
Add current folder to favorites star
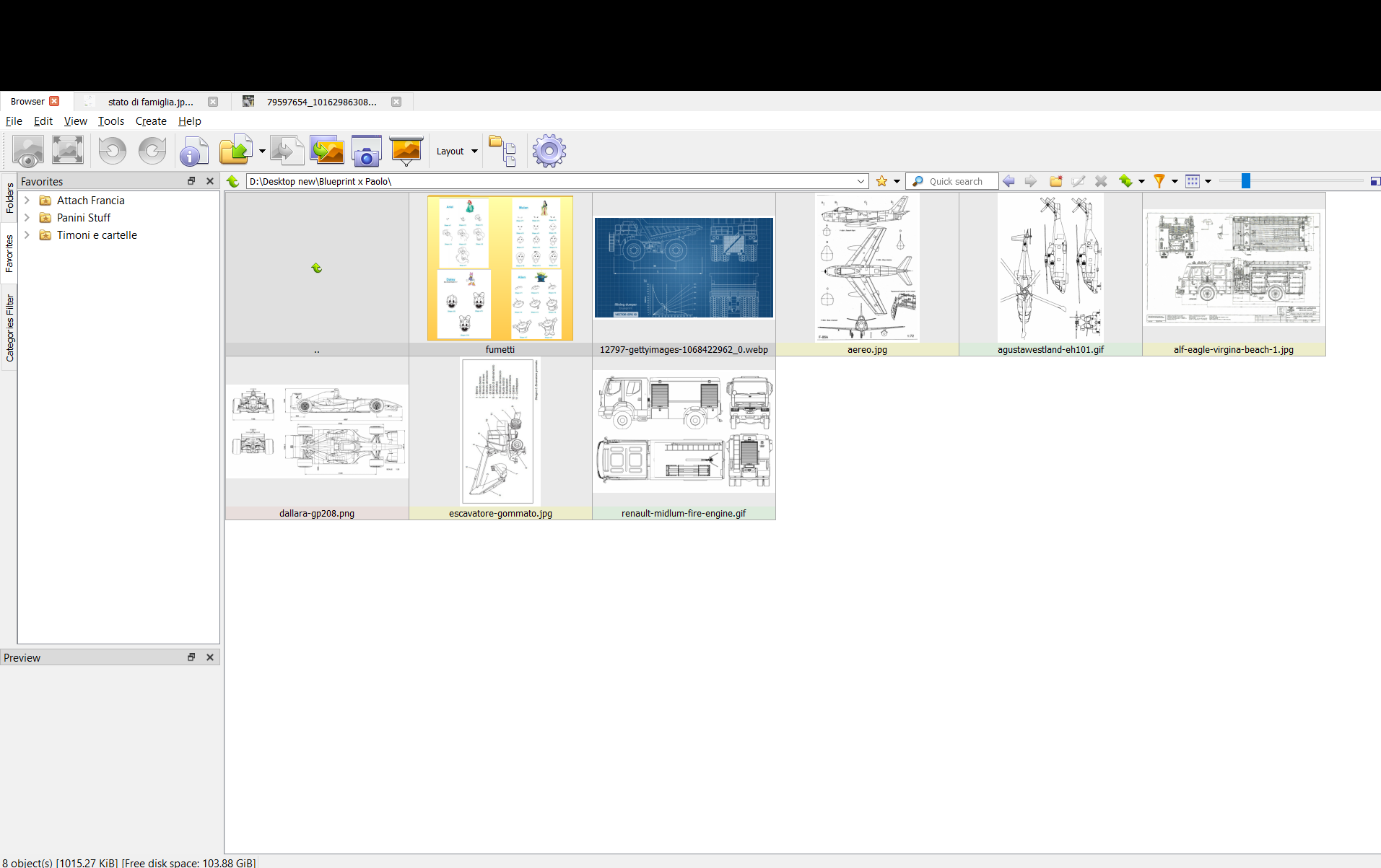pyautogui.click(x=881, y=182)
